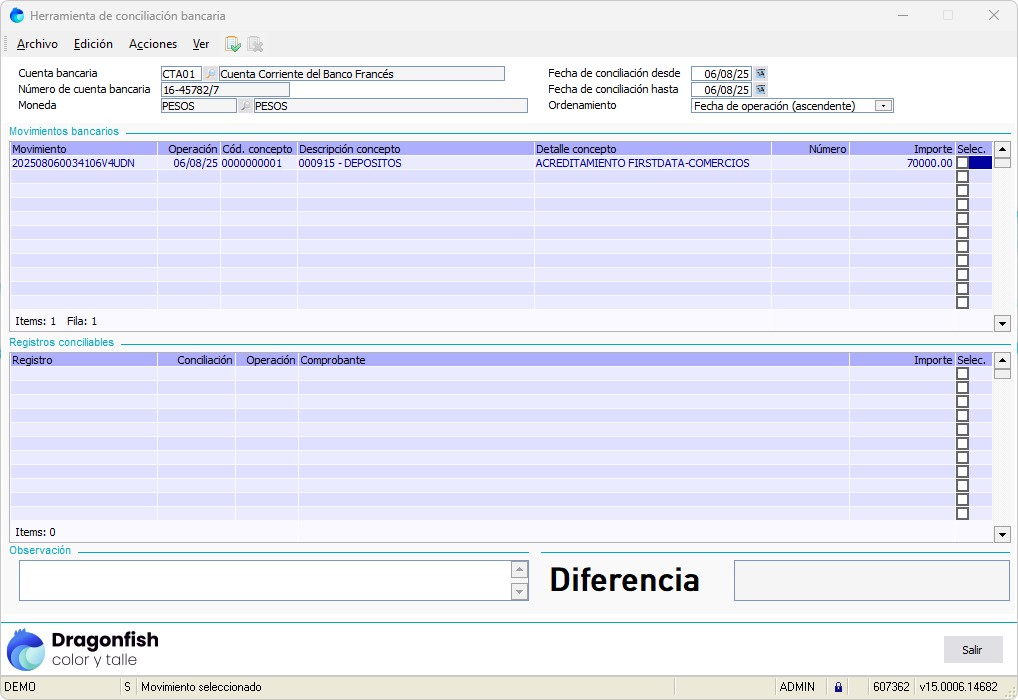Click the search icon beside Moneda field

[x=245, y=106]
